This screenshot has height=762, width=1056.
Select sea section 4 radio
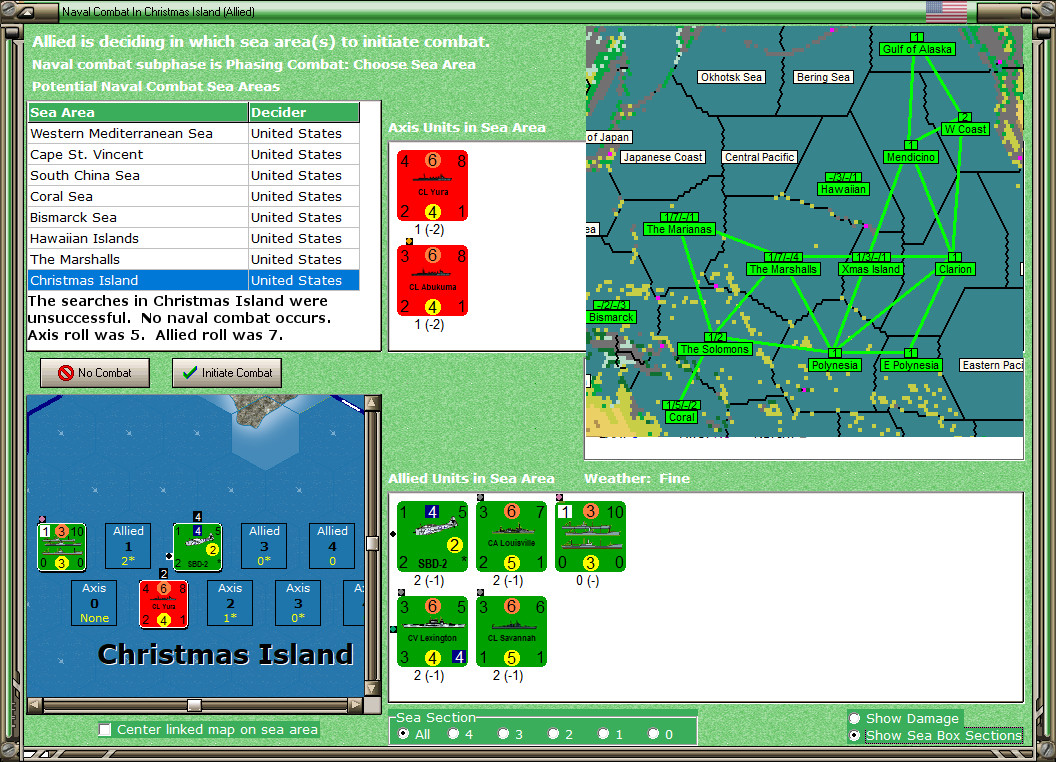(x=453, y=734)
